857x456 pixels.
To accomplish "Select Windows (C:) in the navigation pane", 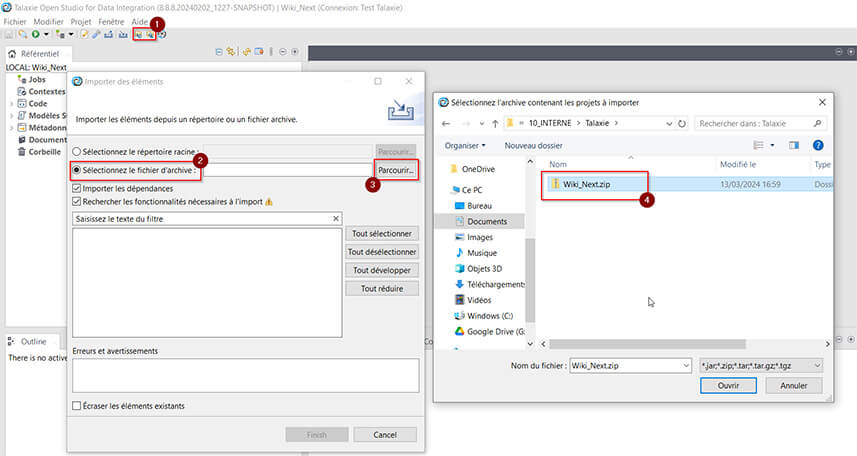I will click(x=484, y=316).
